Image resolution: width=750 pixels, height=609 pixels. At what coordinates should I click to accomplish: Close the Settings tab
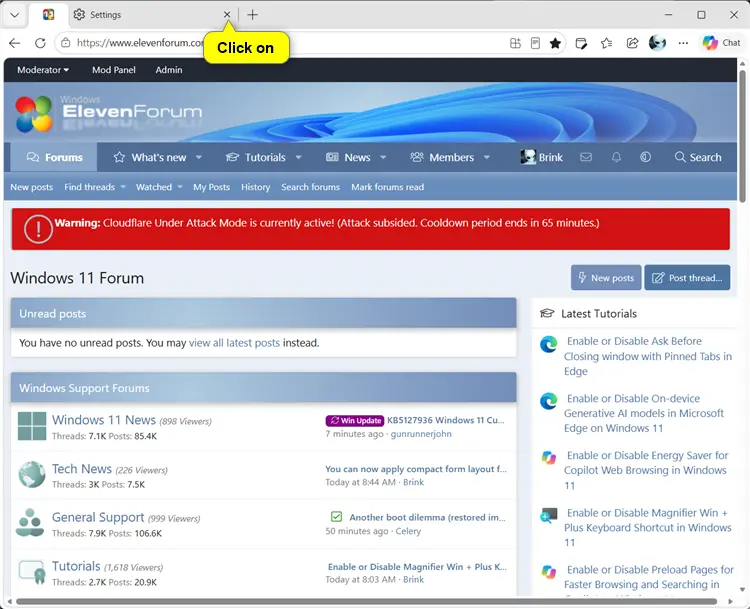(227, 15)
